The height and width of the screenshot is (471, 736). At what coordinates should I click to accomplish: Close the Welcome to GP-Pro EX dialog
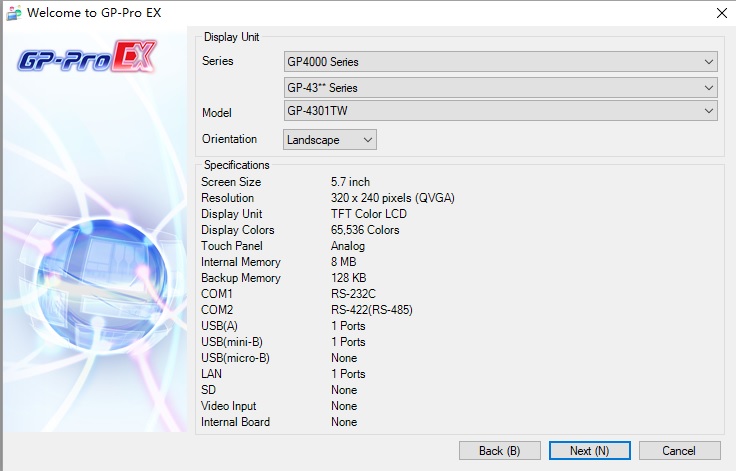click(x=721, y=13)
